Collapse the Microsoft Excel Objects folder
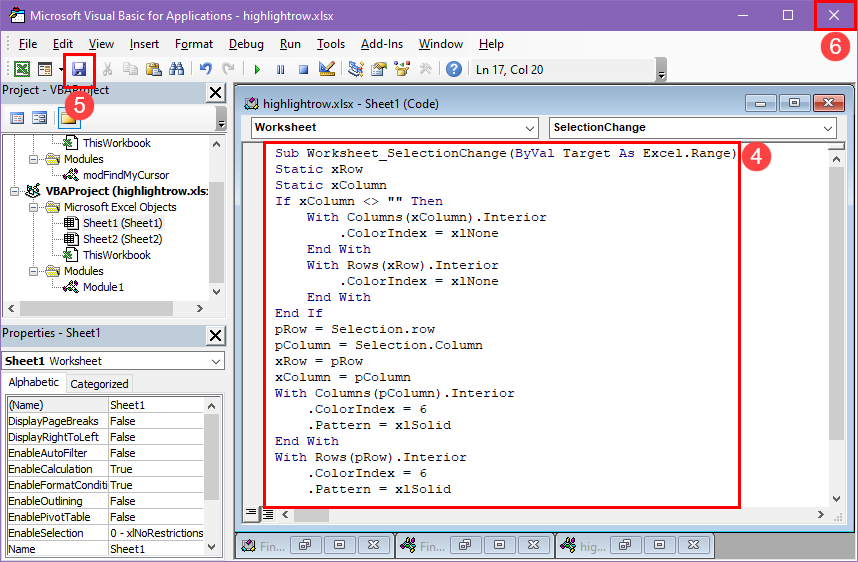 tap(33, 207)
